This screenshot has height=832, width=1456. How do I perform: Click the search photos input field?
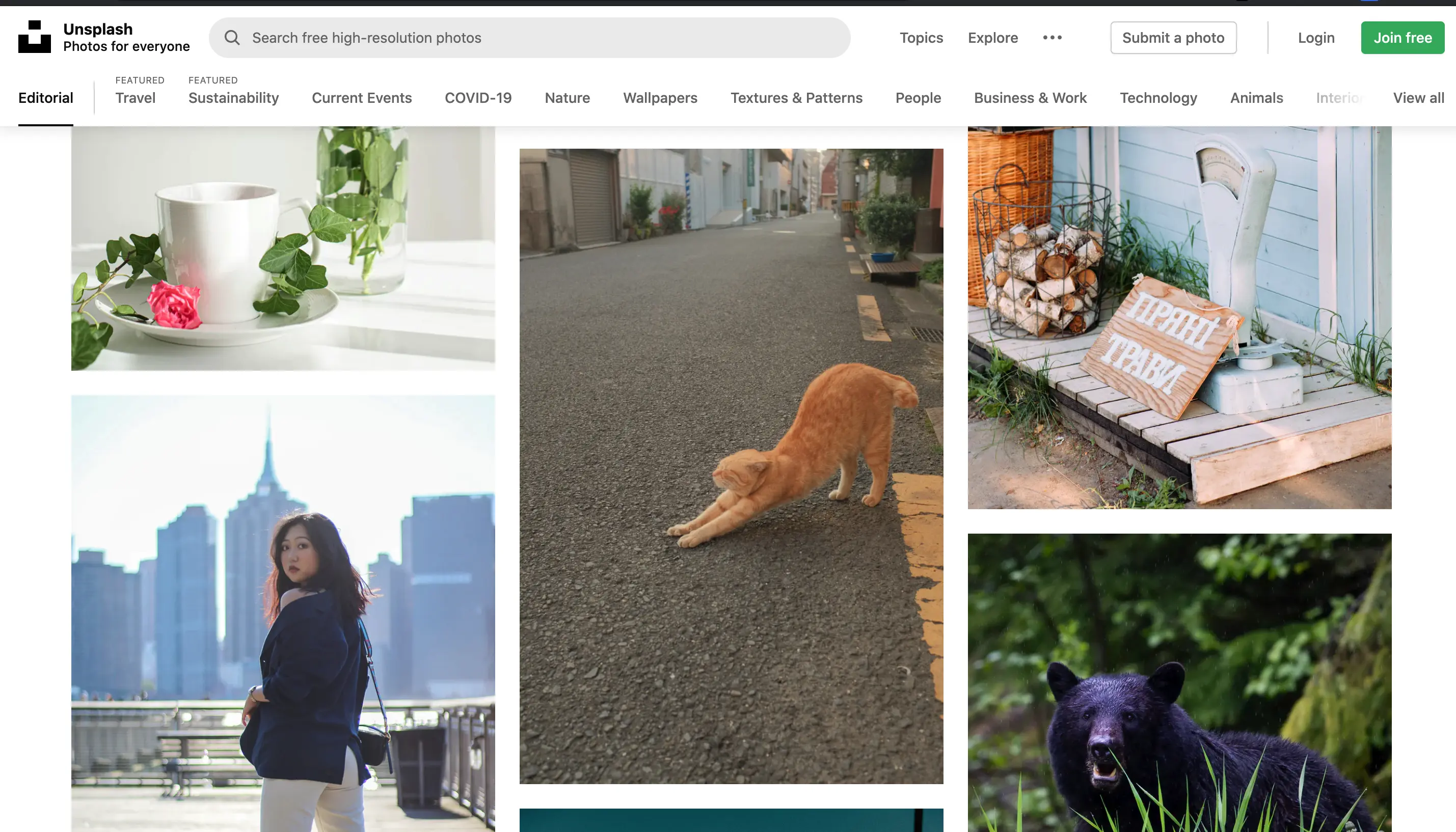click(537, 38)
